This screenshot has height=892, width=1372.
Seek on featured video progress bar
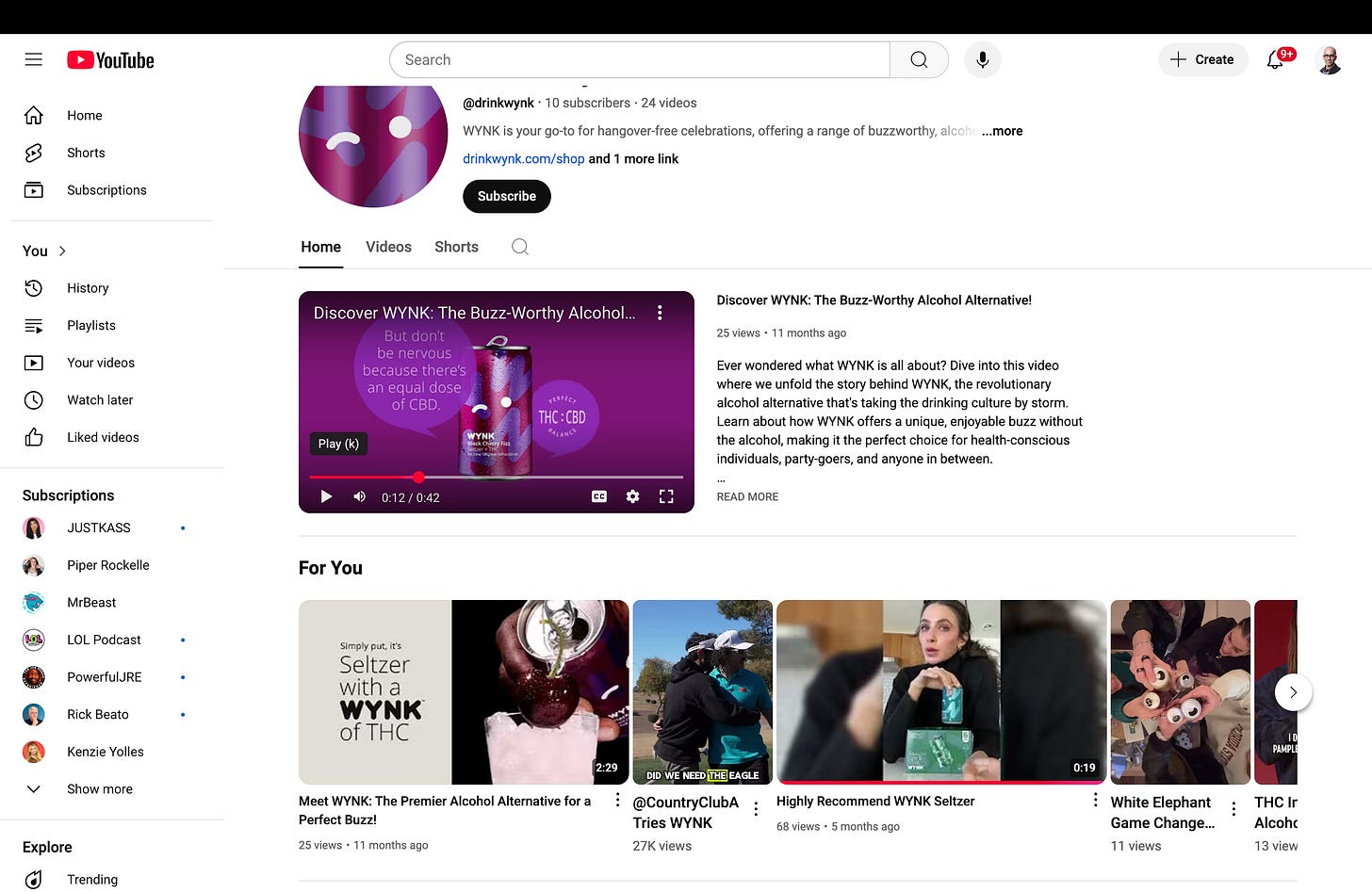pyautogui.click(x=497, y=478)
